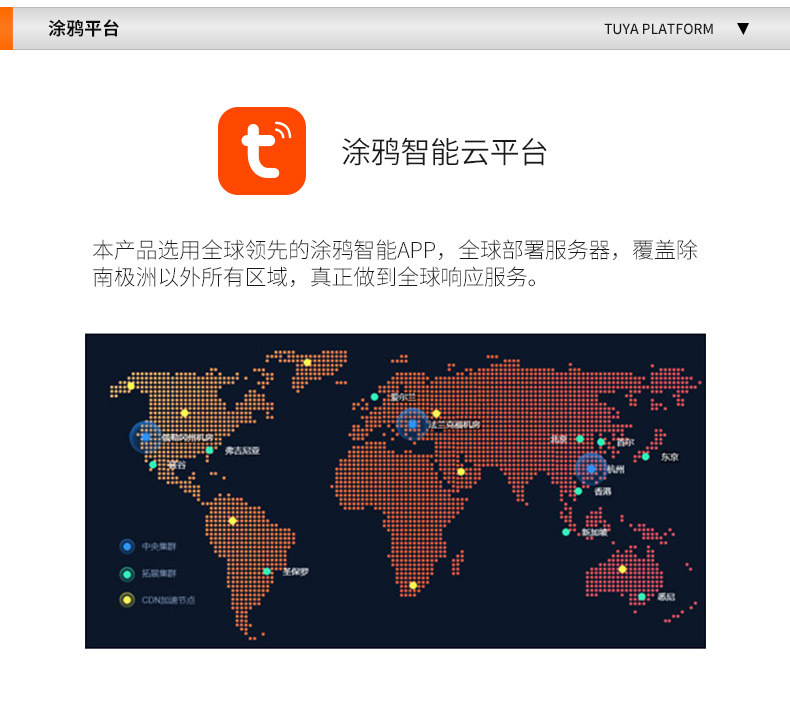Click the 爱尔兰 map label
Screen dimensions: 790x707
pos(403,397)
